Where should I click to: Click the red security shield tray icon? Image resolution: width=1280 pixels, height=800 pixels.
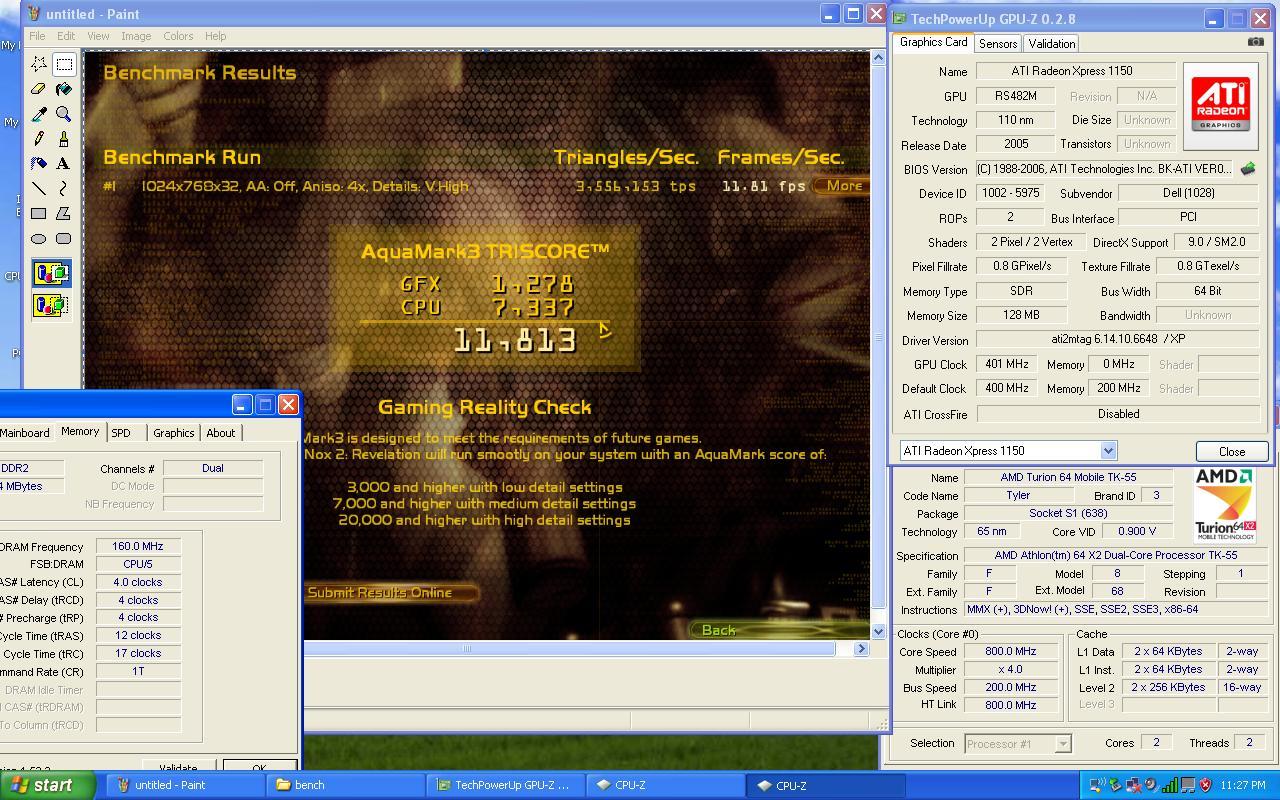click(1205, 785)
